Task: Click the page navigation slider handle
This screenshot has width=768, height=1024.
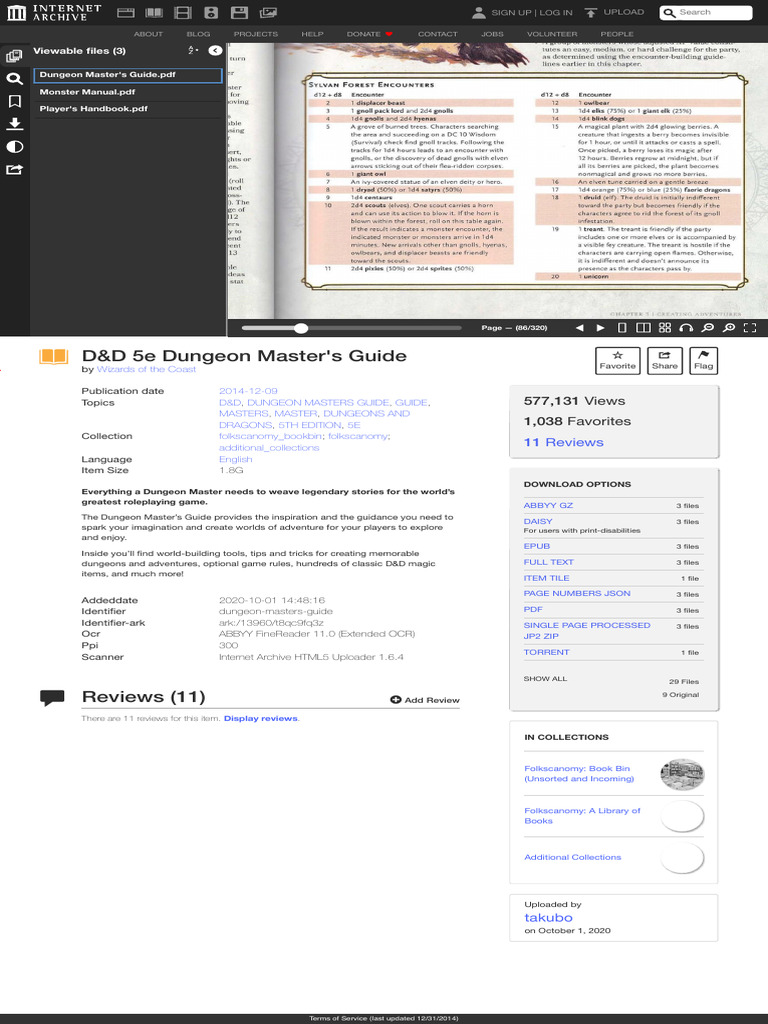Action: pos(300,328)
